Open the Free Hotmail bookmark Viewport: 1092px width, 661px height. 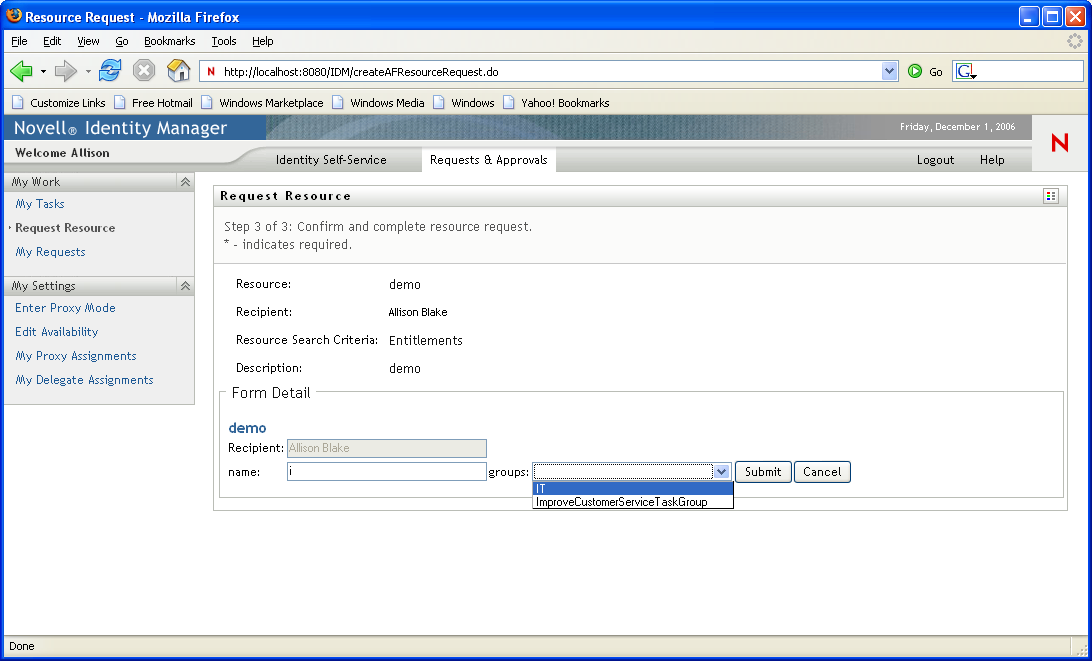(153, 103)
